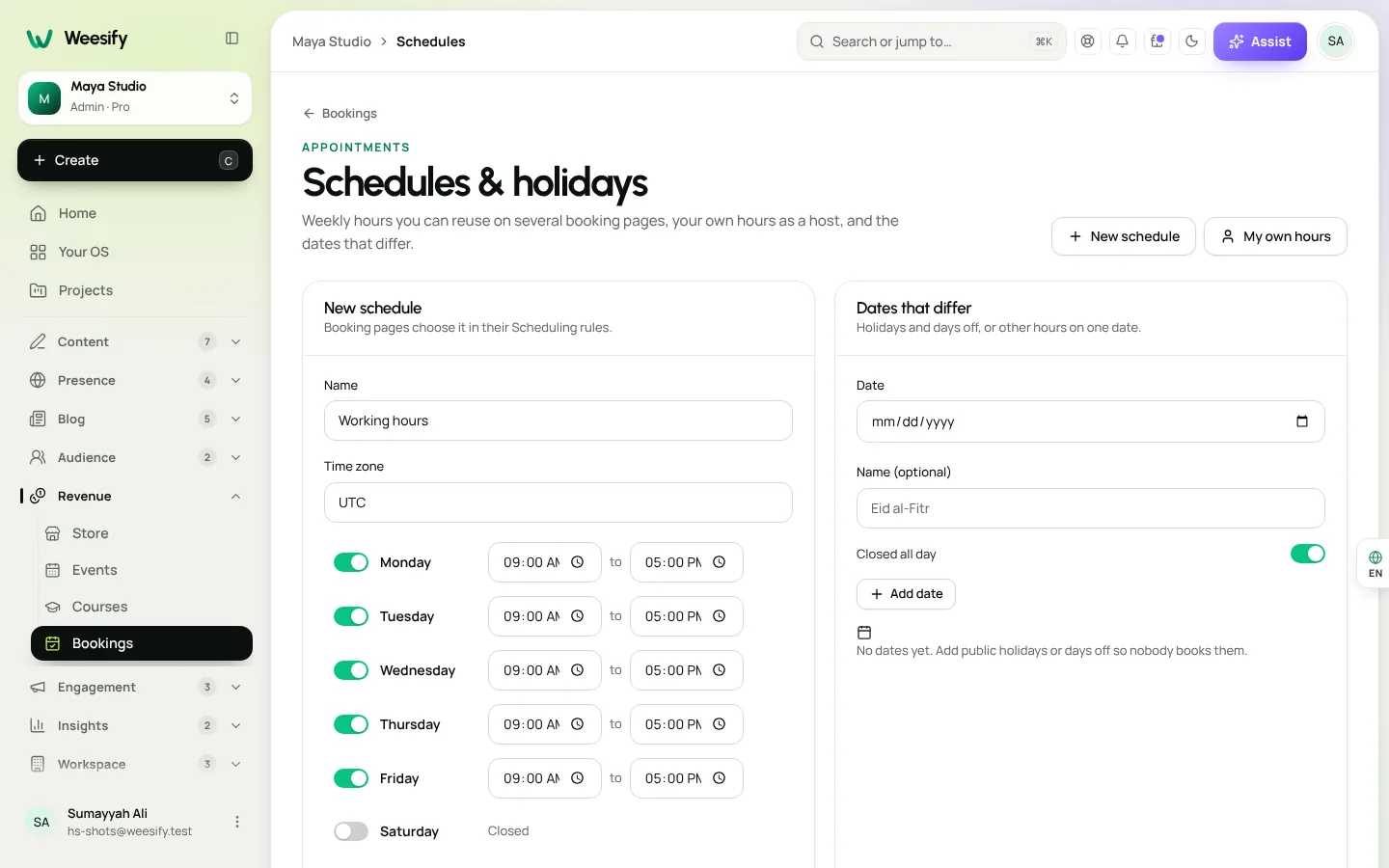The image size is (1389, 868).
Task: Expand the Audience section
Action: tap(135, 457)
